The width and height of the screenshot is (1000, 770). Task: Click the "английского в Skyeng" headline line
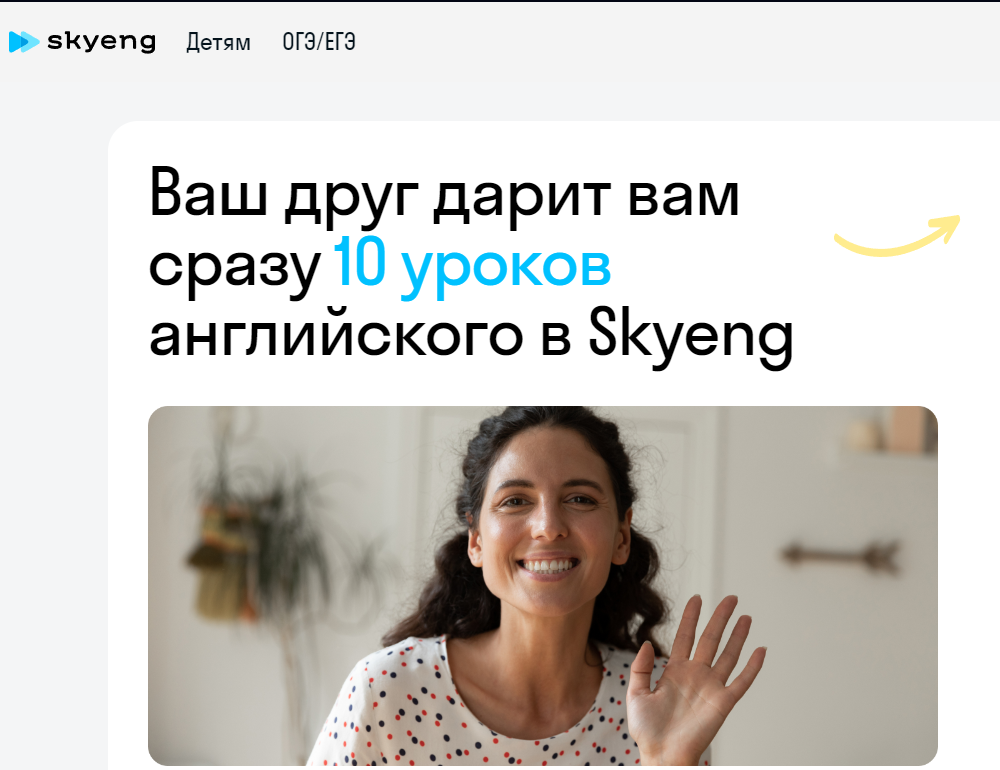pyautogui.click(x=471, y=336)
